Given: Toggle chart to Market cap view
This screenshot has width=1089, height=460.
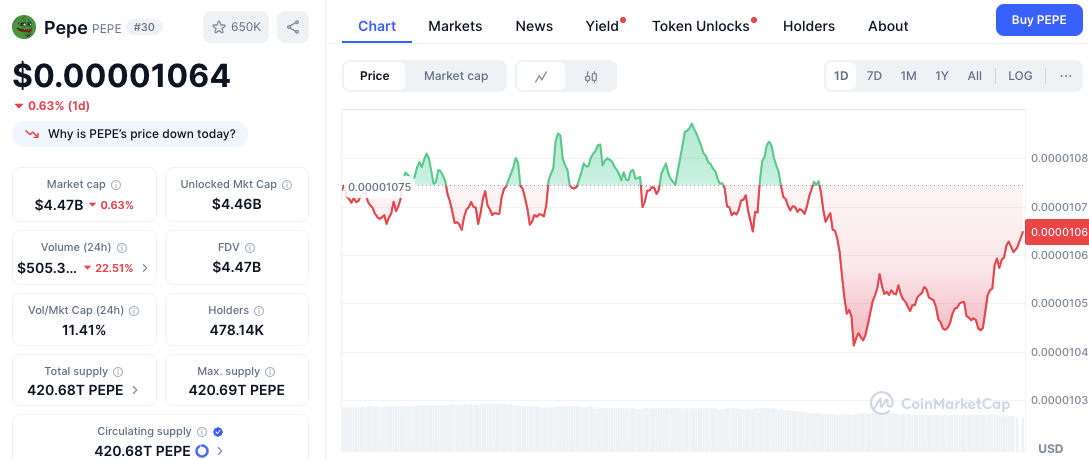Looking at the screenshot, I should (456, 76).
